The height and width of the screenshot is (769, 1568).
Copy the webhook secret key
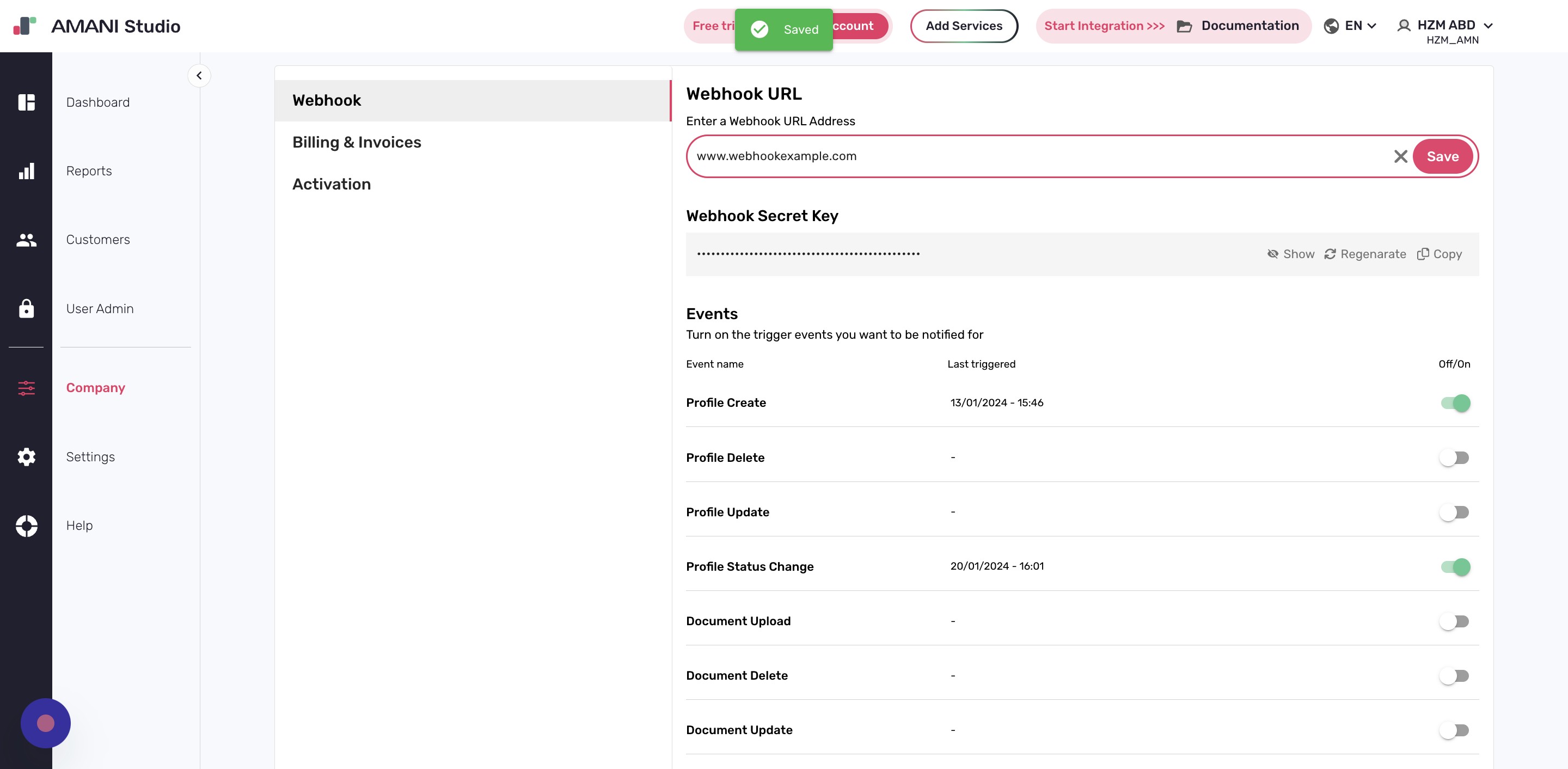1439,254
